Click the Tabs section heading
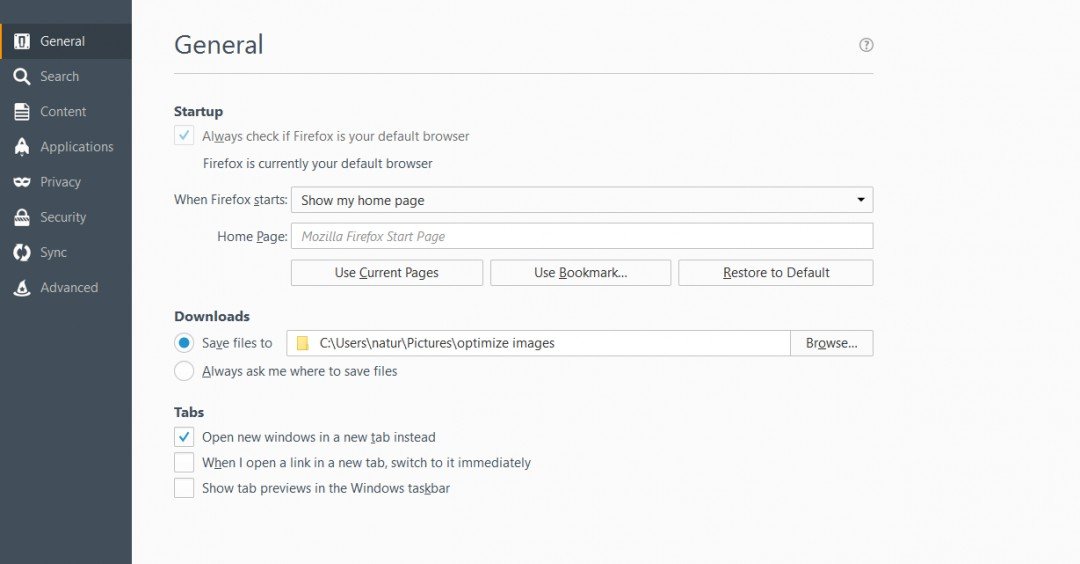The image size is (1080, 564). 189,412
